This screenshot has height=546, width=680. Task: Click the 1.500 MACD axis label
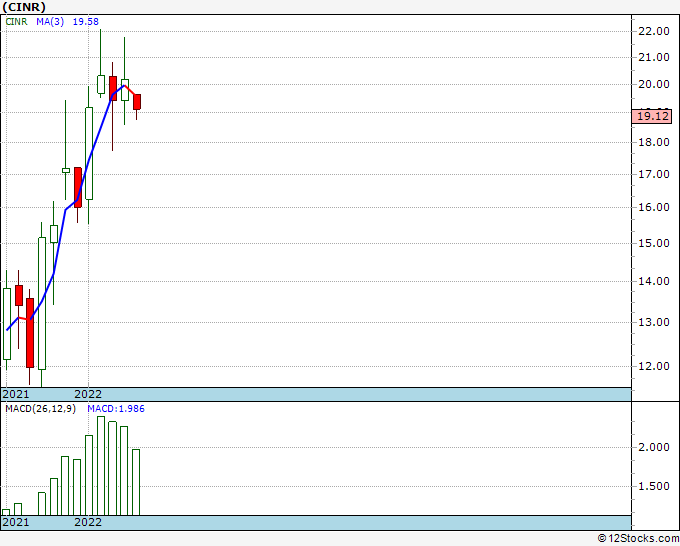654,486
